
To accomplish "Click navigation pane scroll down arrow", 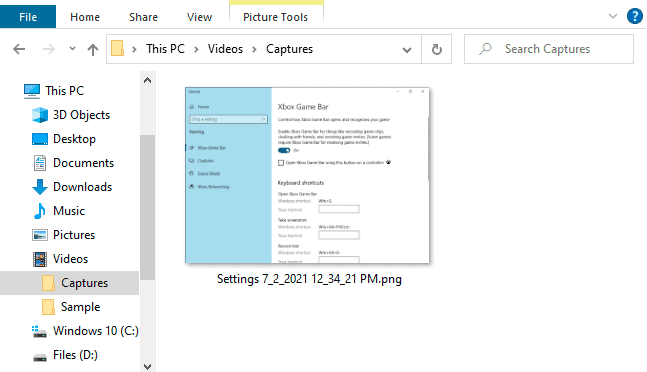I will pos(147,366).
